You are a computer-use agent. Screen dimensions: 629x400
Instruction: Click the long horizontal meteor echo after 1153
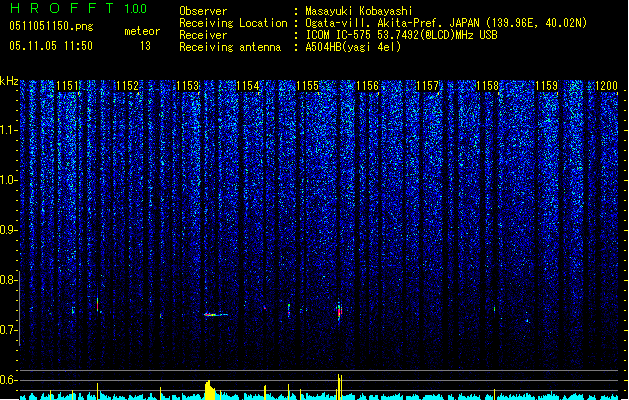click(x=216, y=315)
